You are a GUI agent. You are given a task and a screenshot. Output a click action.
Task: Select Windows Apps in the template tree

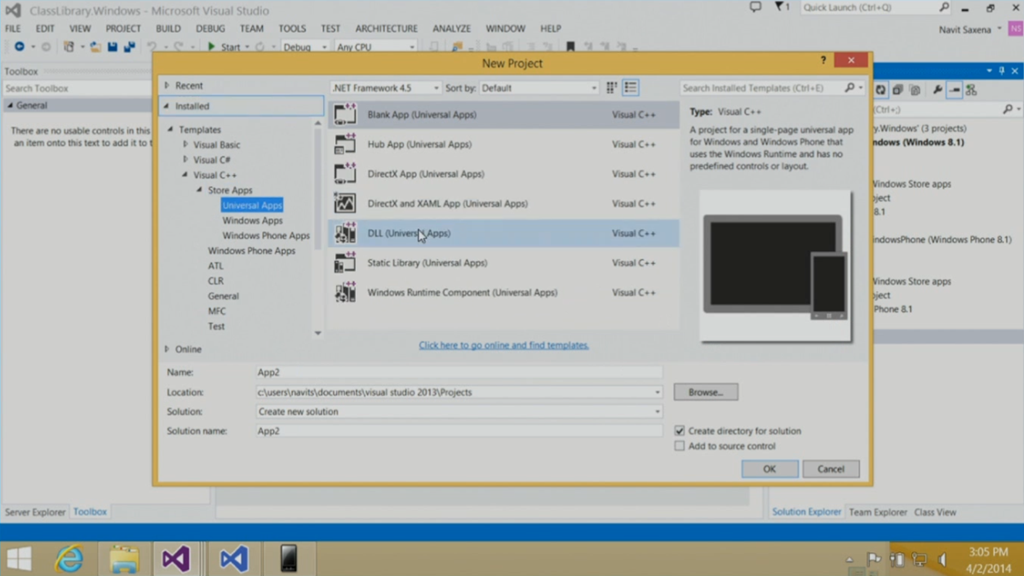252,221
